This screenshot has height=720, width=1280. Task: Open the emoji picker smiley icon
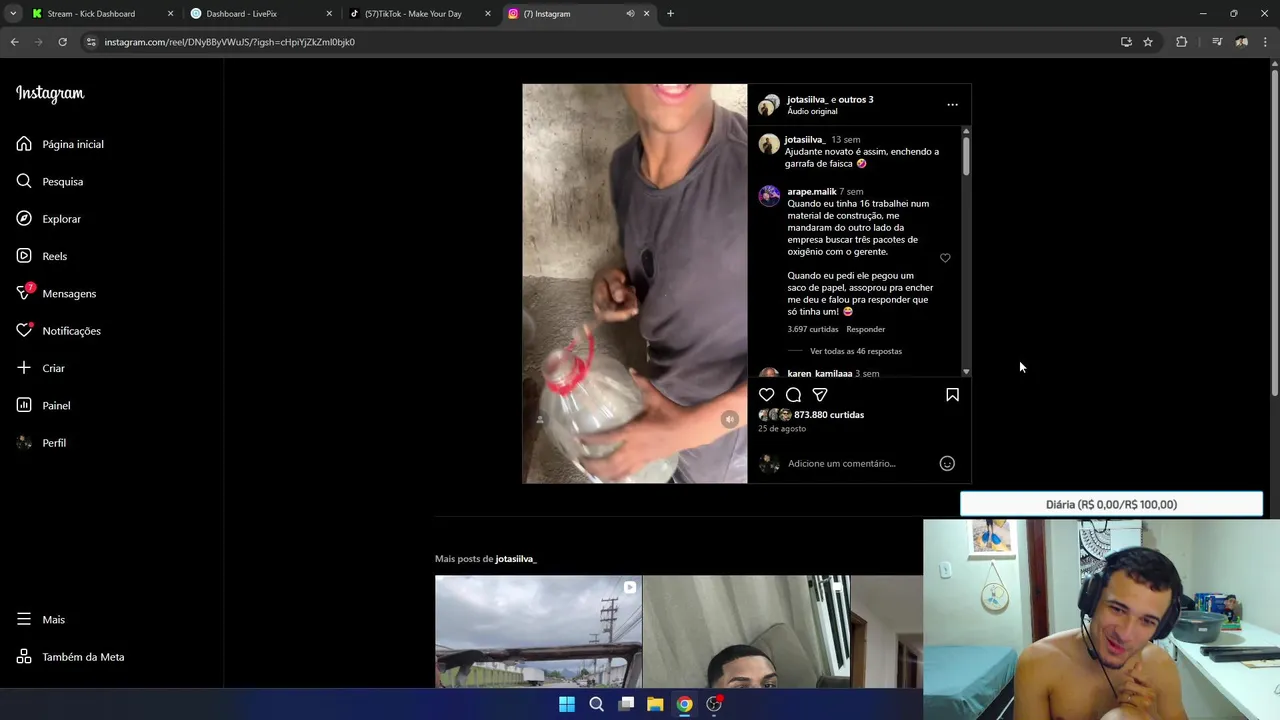947,463
